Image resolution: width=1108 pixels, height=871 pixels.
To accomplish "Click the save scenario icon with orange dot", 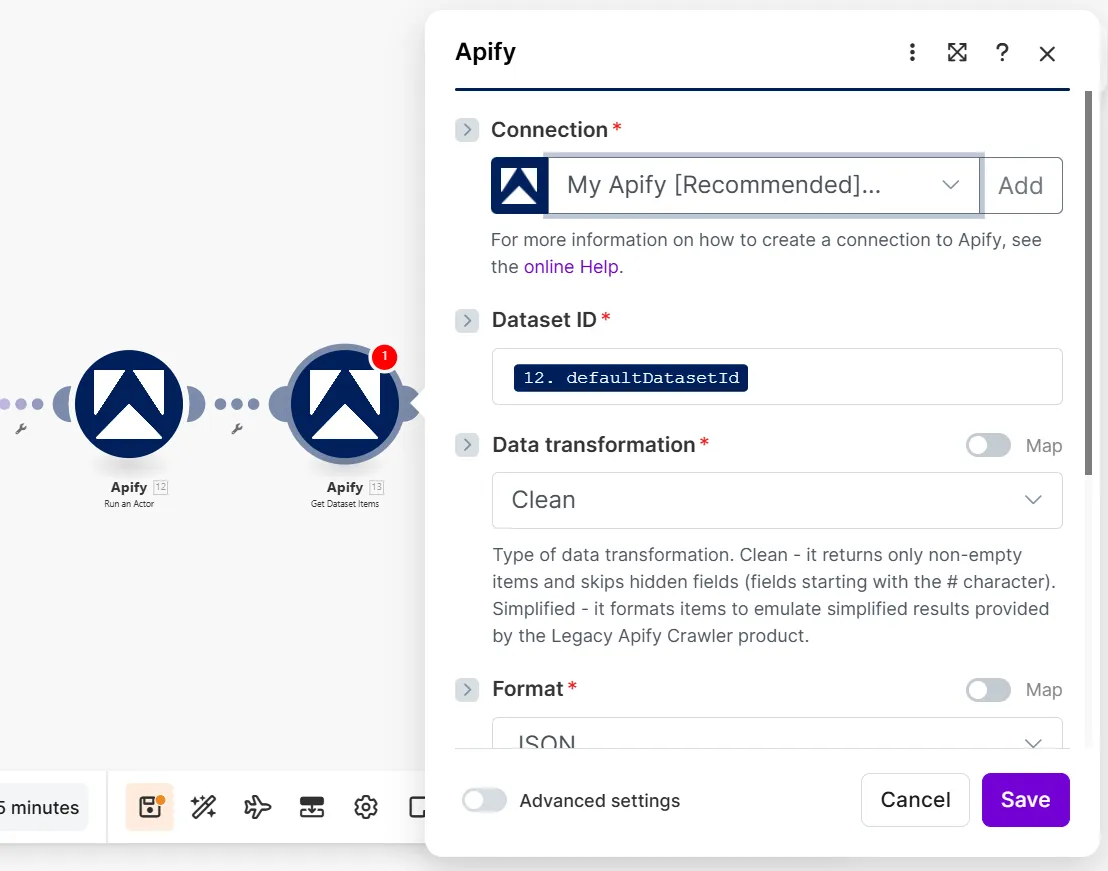I will (149, 807).
